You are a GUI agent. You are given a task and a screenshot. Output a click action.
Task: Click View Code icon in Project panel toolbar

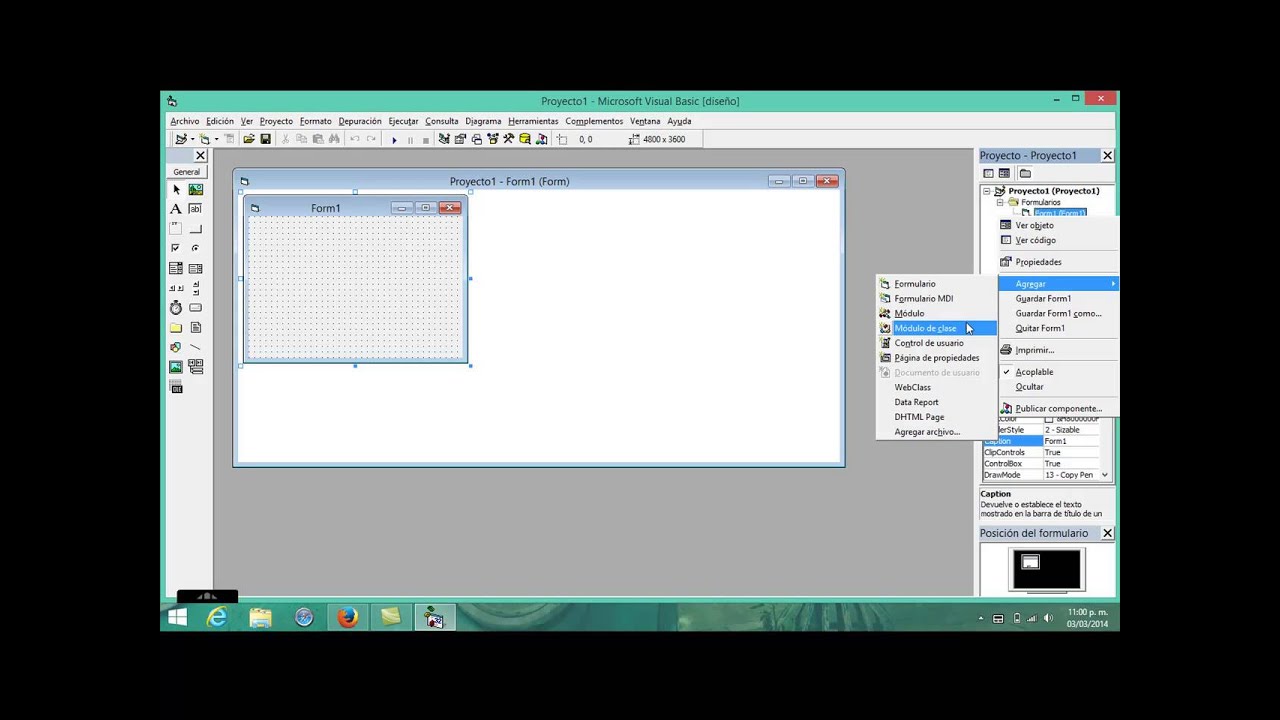988,173
